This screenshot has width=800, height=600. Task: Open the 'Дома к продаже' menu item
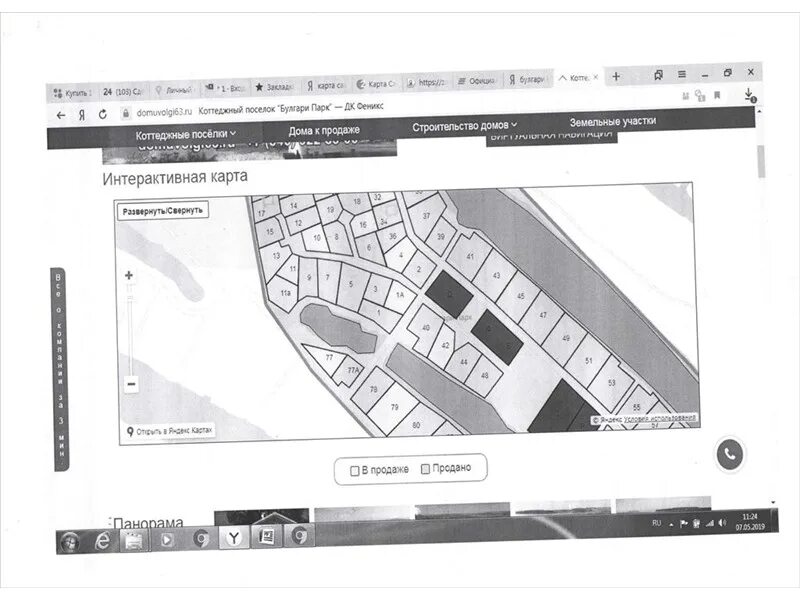point(324,131)
